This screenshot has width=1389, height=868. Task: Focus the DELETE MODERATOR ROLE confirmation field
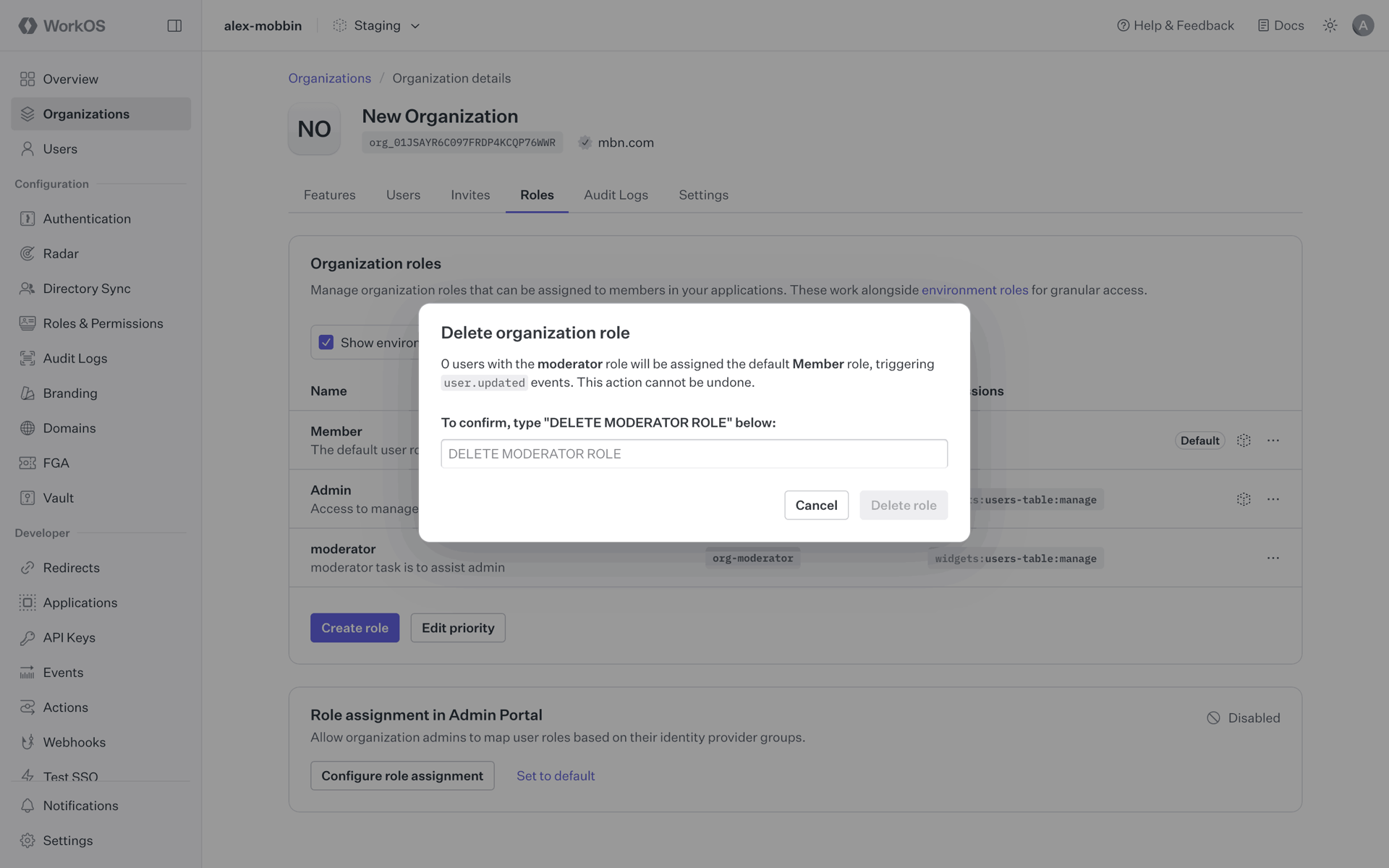[x=694, y=454]
